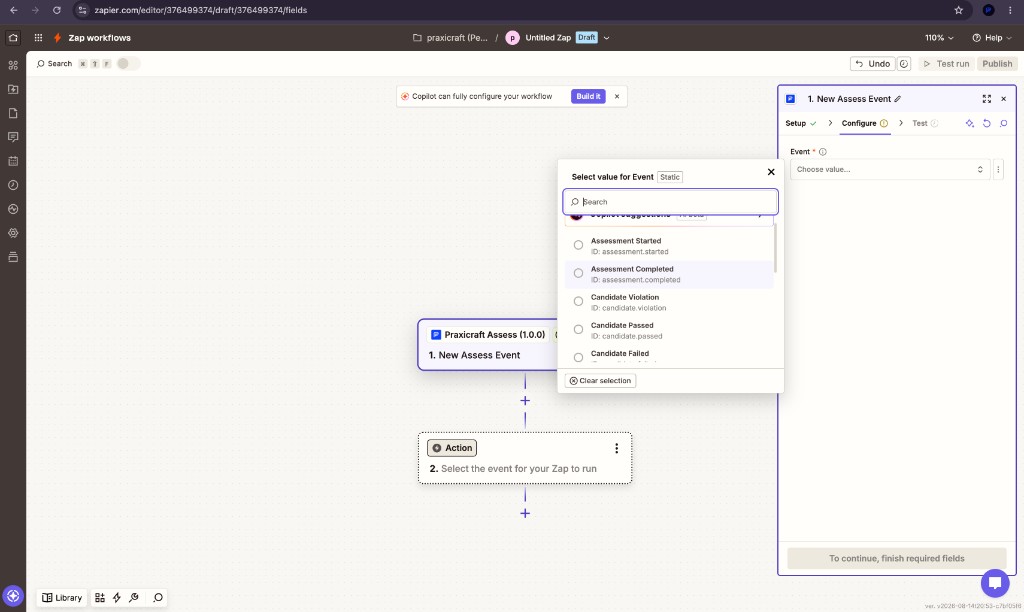Open the 110% zoom dropdown
Viewport: 1024px width, 612px height.
pyautogui.click(x=938, y=38)
